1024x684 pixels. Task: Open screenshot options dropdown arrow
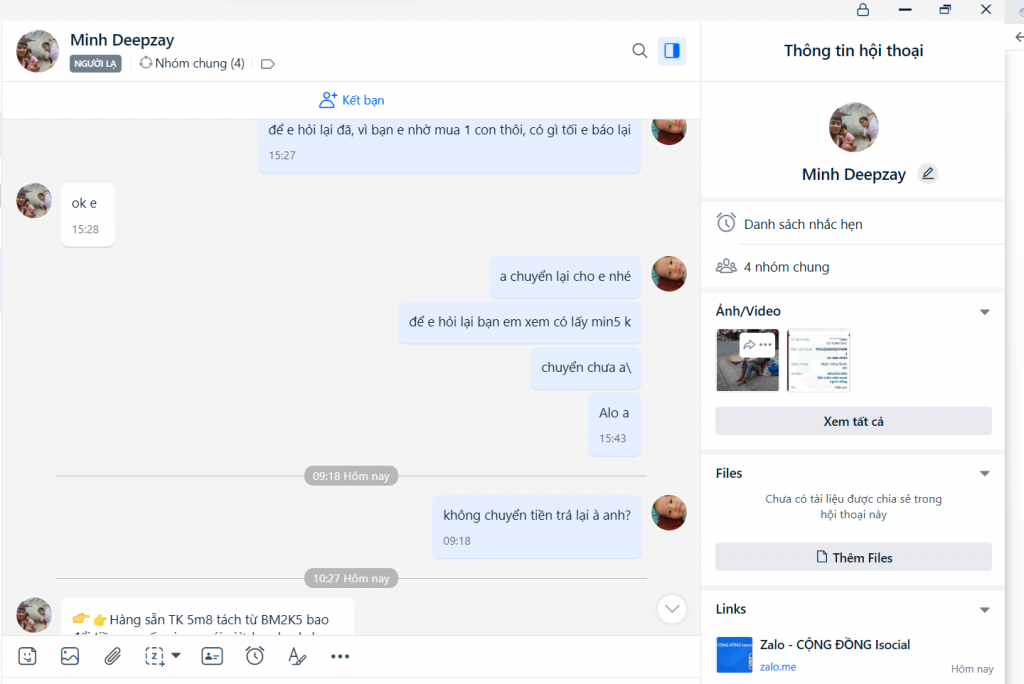(176, 656)
